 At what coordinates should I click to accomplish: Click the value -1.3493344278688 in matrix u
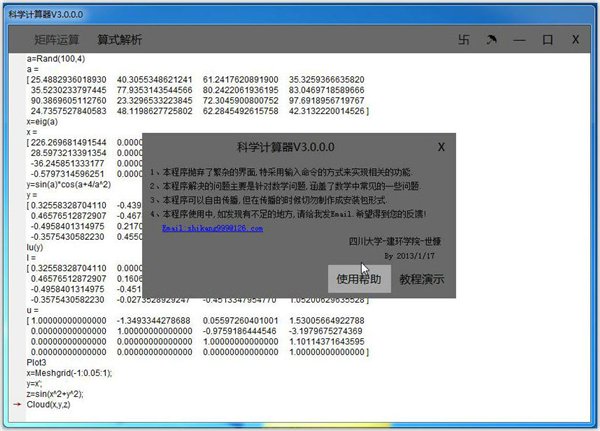(x=153, y=320)
